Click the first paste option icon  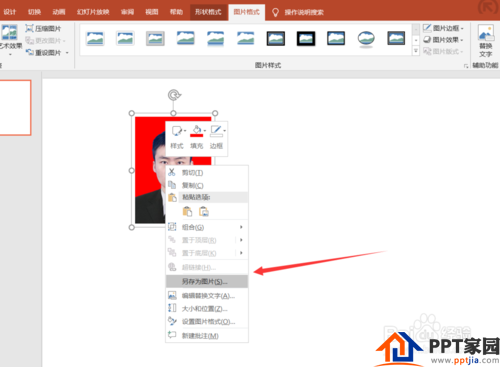187,212
